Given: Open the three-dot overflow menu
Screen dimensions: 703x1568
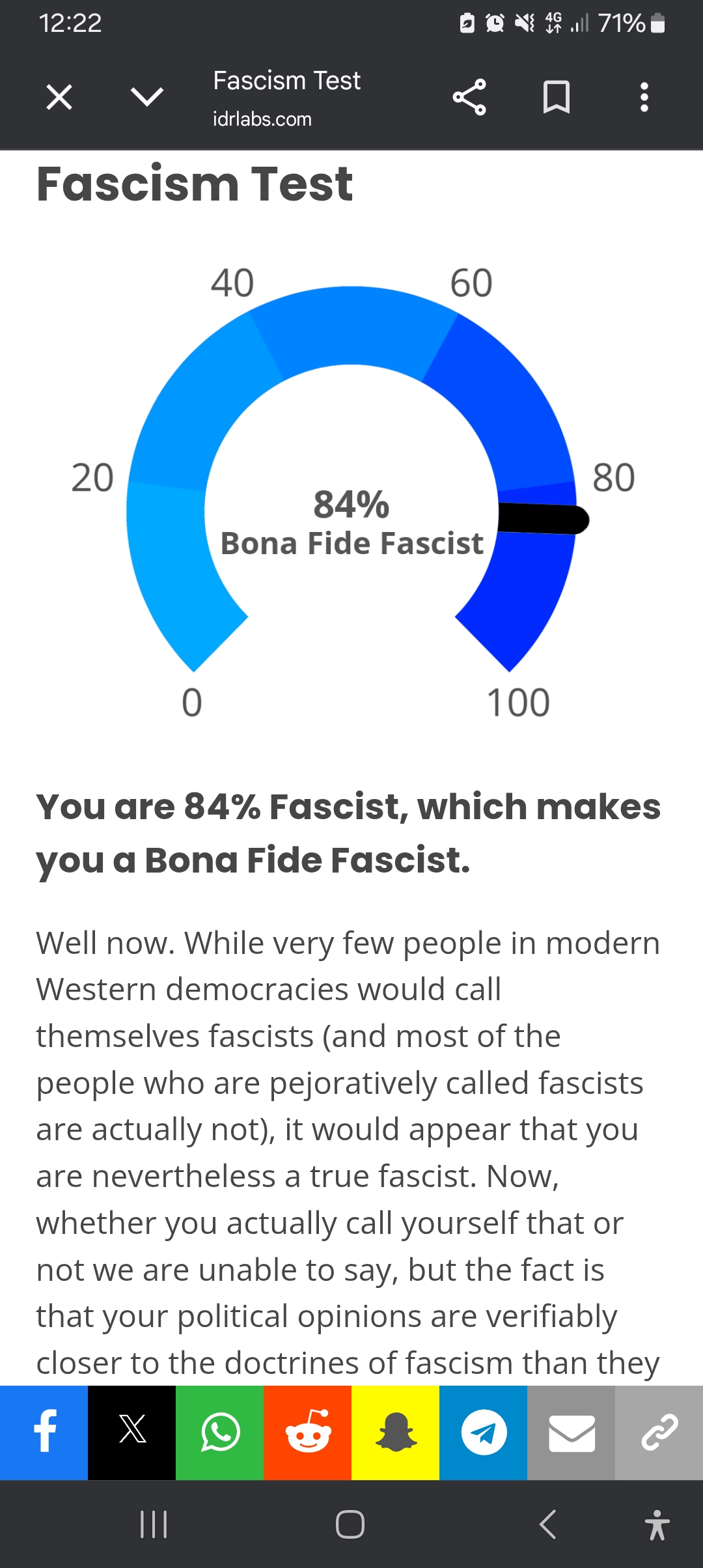Looking at the screenshot, I should 644,98.
